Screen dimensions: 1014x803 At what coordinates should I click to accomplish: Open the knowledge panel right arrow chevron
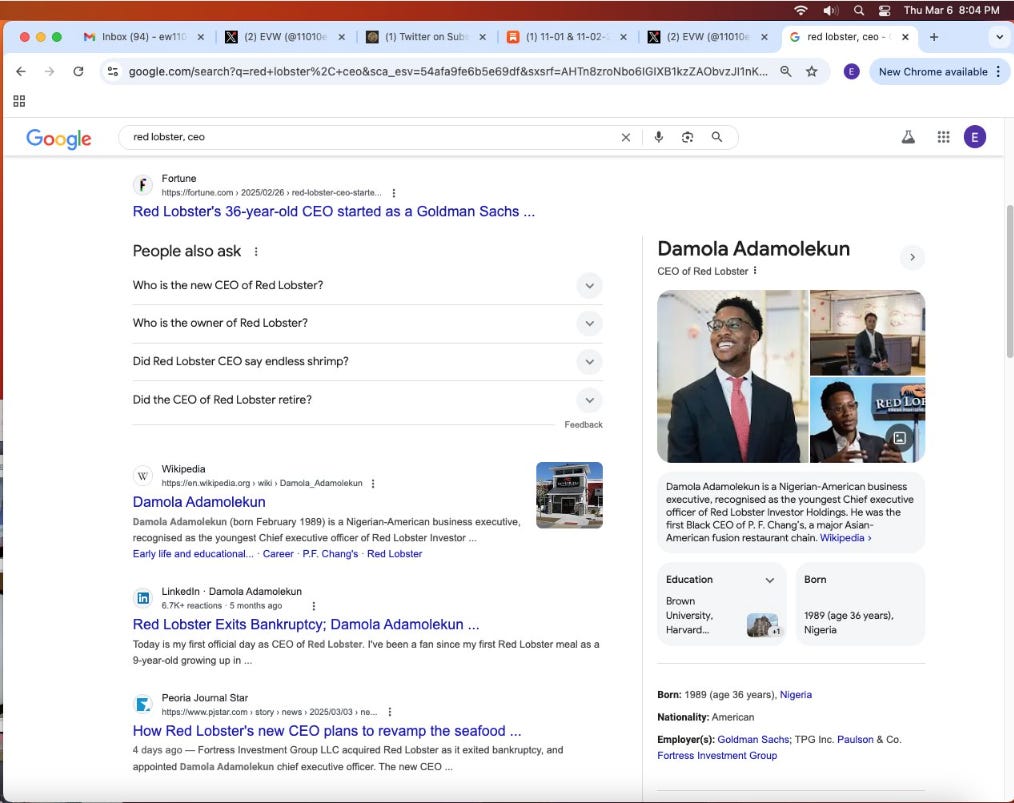tap(912, 257)
